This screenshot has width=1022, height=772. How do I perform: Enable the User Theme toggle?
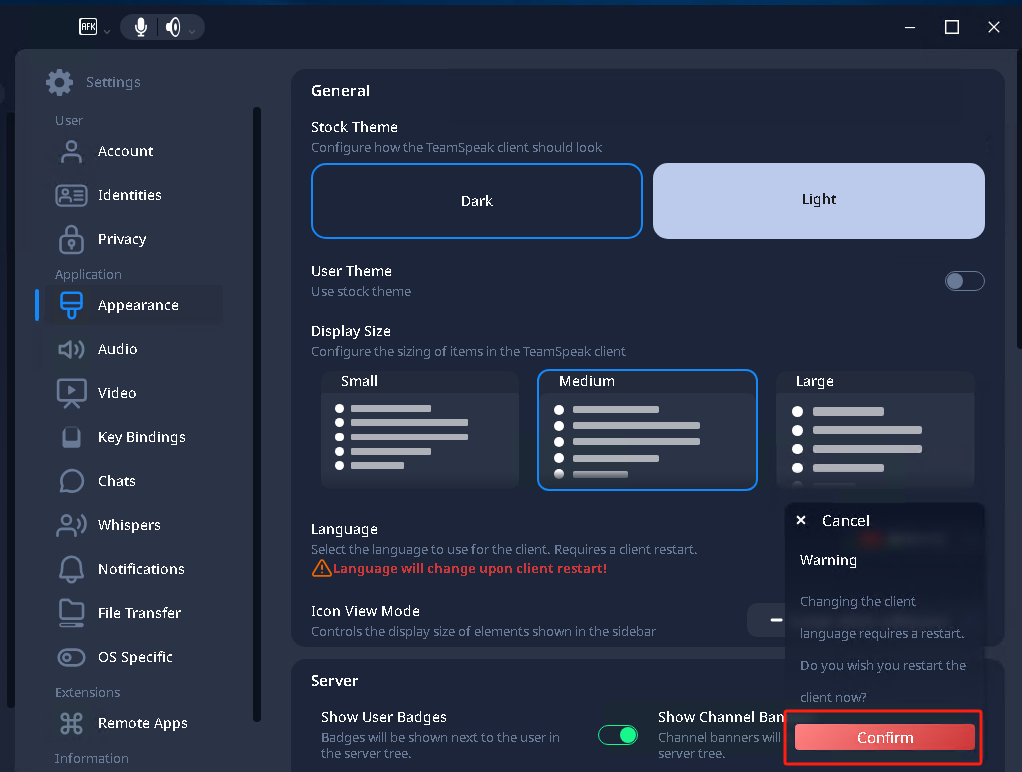(964, 281)
